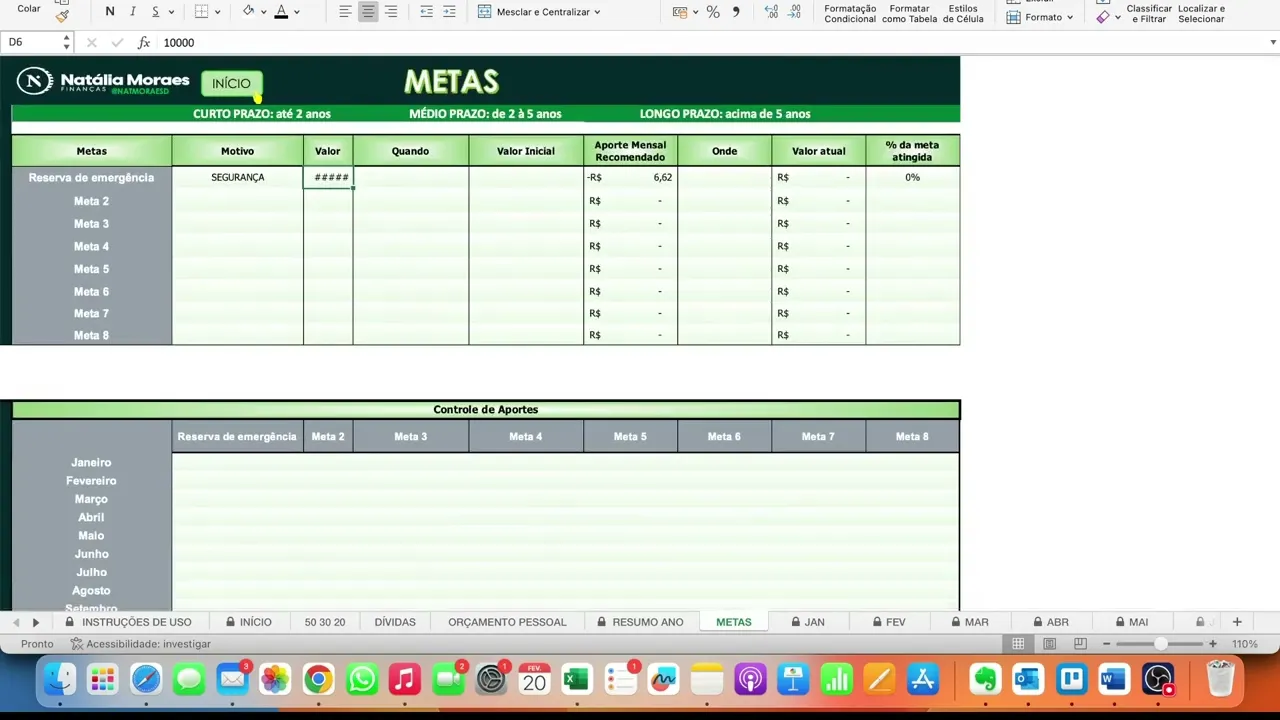The height and width of the screenshot is (720, 1280).
Task: Switch to the 50 30 20 sheet tab
Action: pos(324,622)
